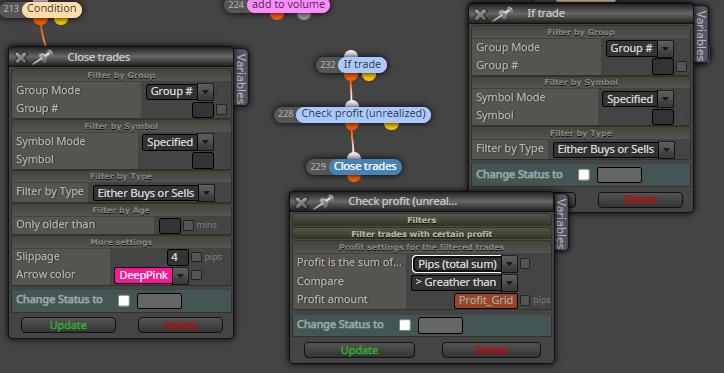Select node 213 Condition

52,9
